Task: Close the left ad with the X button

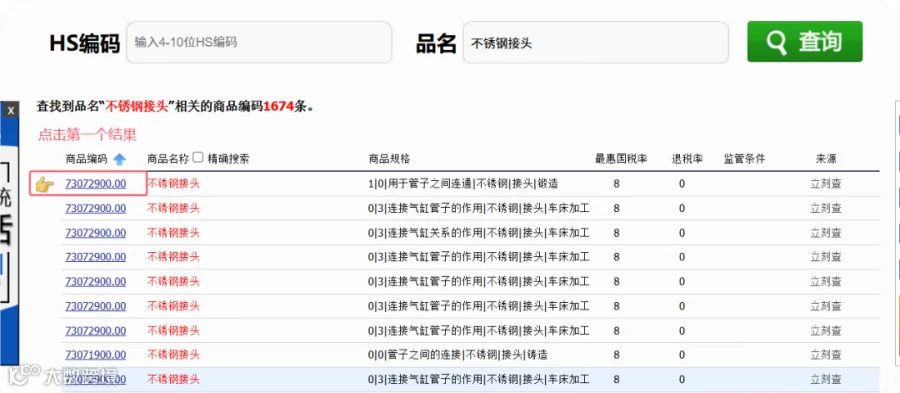Action: coord(10,111)
